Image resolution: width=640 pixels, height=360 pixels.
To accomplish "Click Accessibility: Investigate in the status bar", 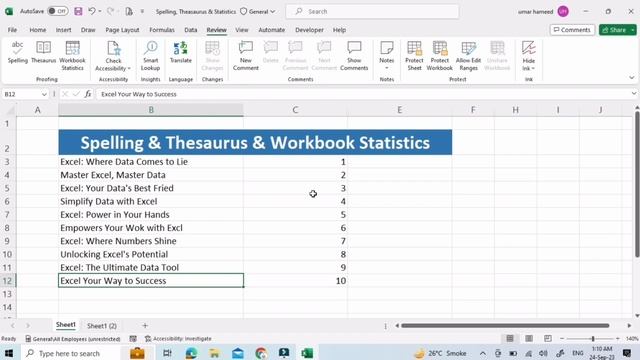I will point(178,339).
